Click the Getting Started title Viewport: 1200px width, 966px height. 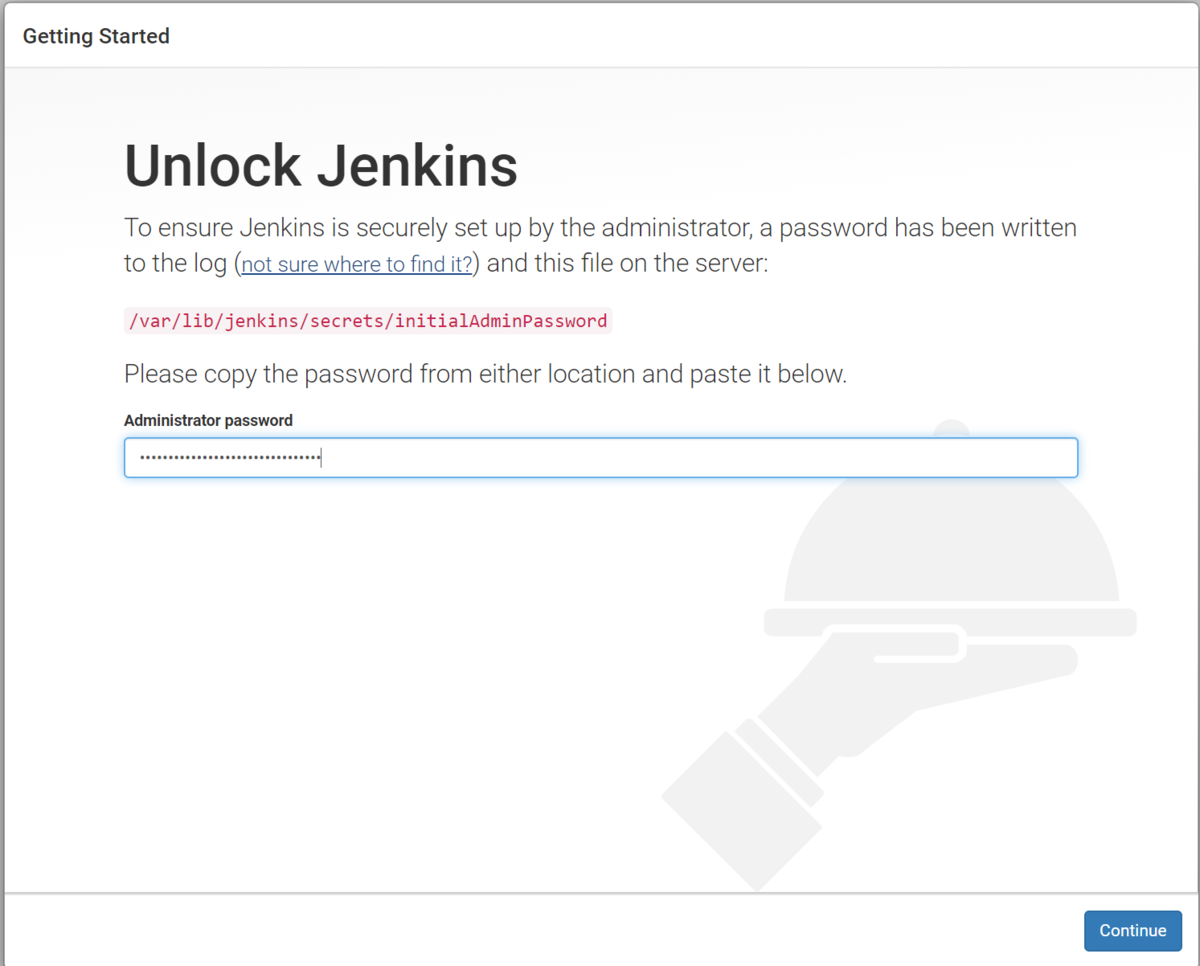[x=96, y=36]
